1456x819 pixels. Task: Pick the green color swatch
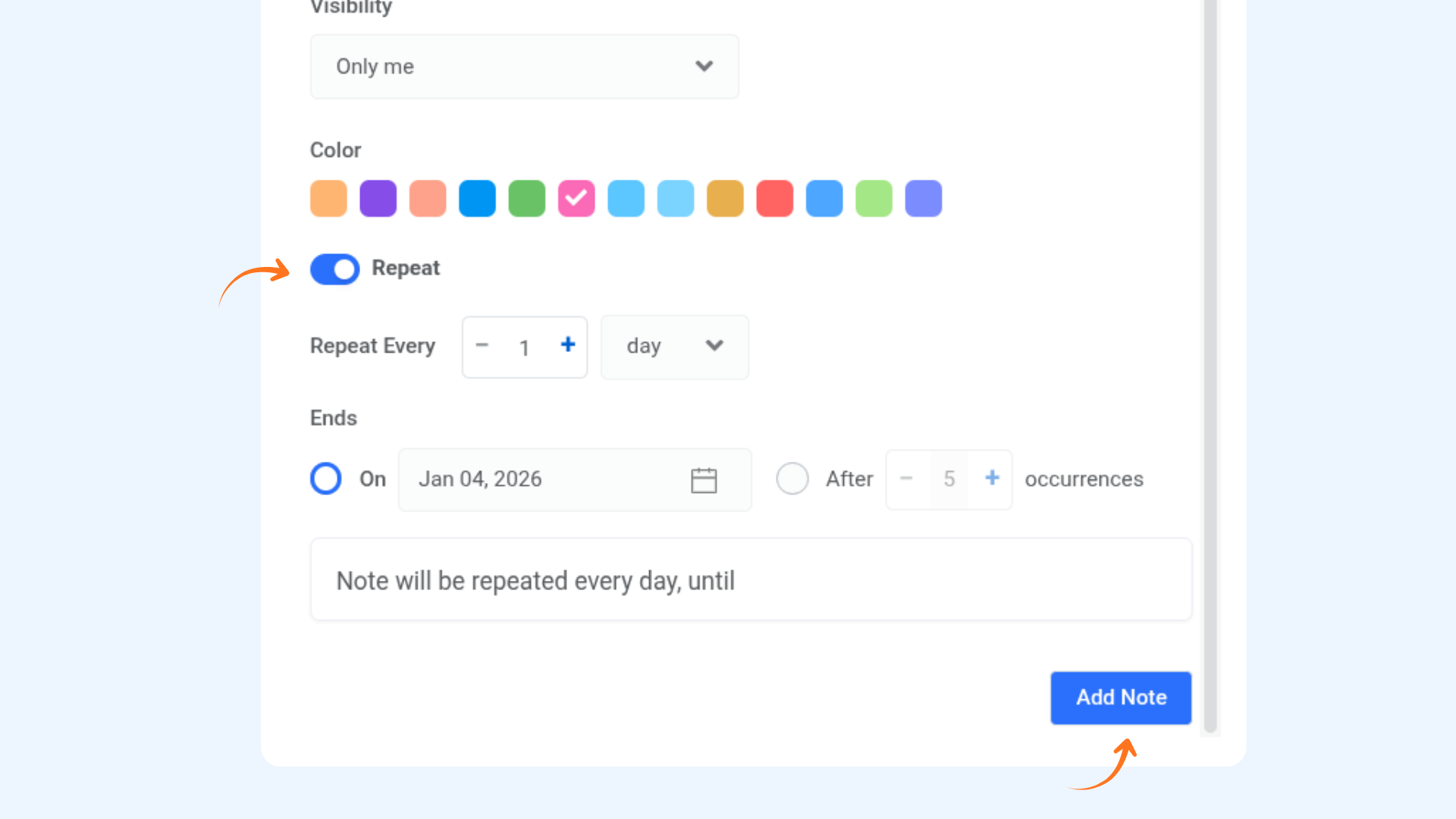(x=527, y=199)
